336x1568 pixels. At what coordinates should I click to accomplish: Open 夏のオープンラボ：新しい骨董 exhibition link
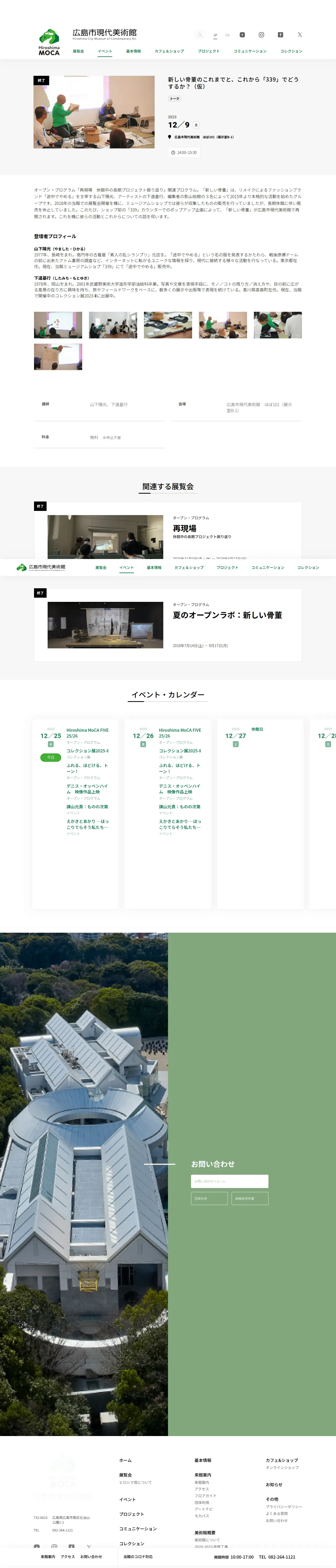click(x=227, y=615)
